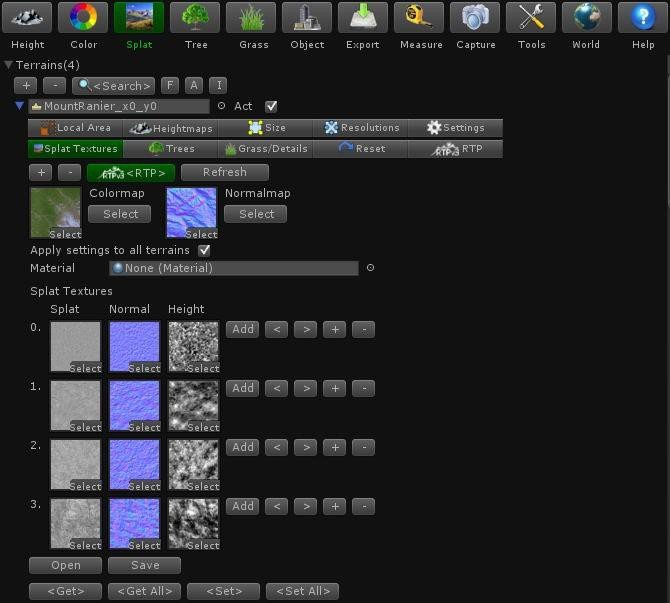Click the Open button

click(x=65, y=565)
